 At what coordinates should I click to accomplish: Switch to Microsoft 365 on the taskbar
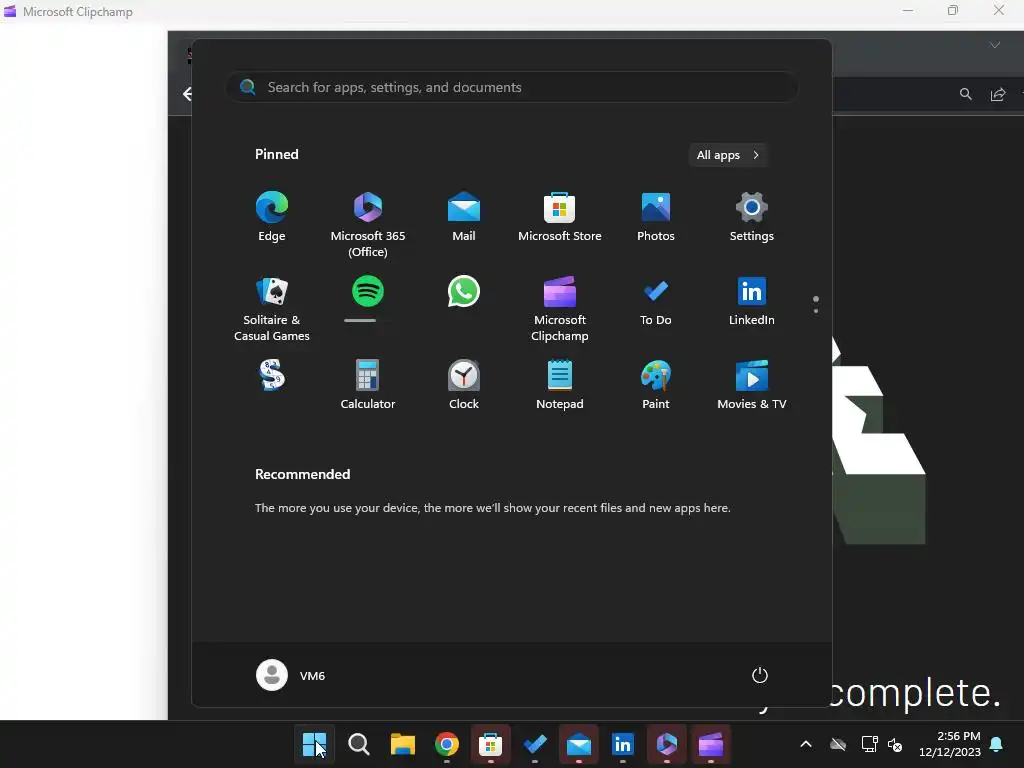click(x=667, y=744)
